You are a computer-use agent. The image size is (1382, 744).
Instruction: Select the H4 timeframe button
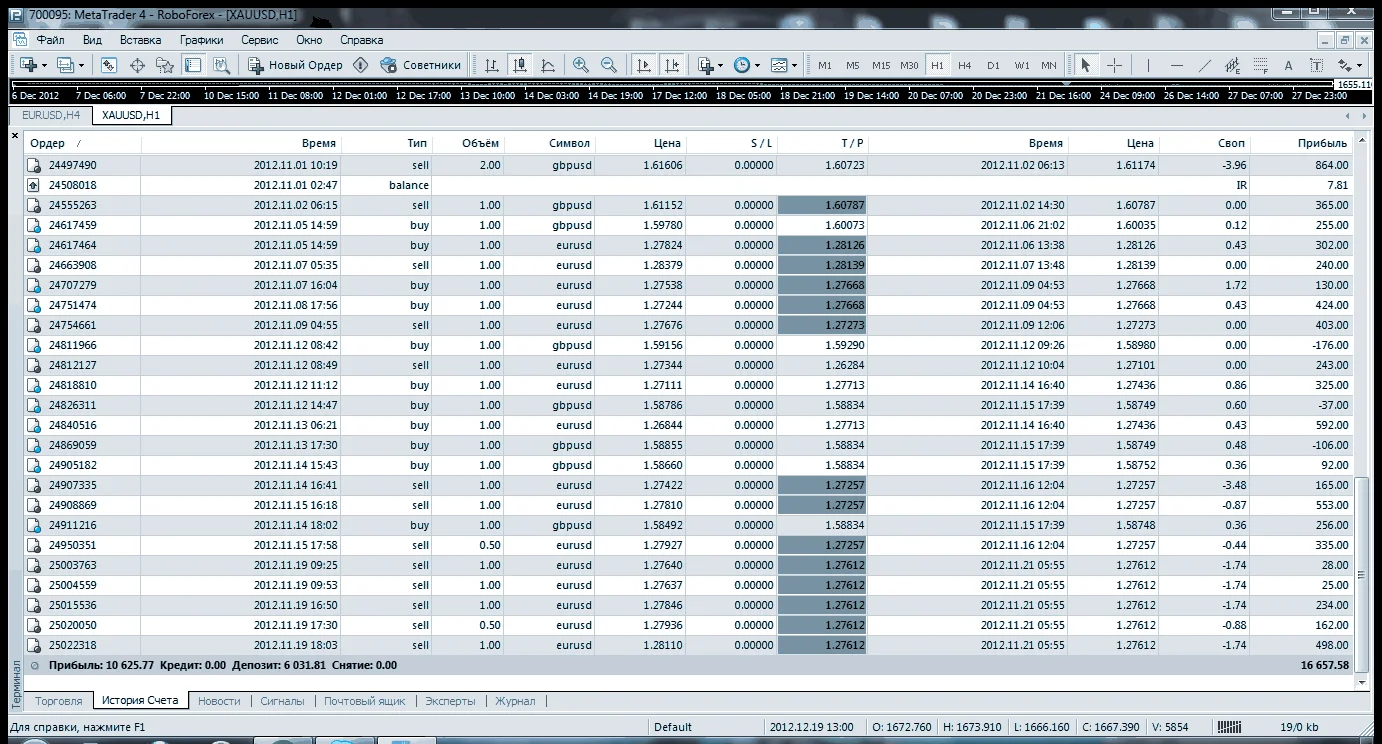click(x=964, y=65)
